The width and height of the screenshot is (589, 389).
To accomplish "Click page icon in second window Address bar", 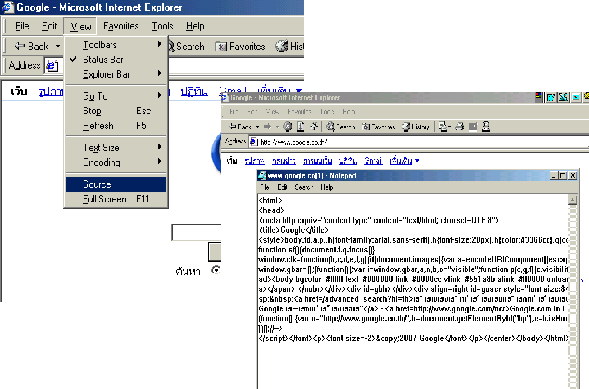I will click(x=253, y=142).
